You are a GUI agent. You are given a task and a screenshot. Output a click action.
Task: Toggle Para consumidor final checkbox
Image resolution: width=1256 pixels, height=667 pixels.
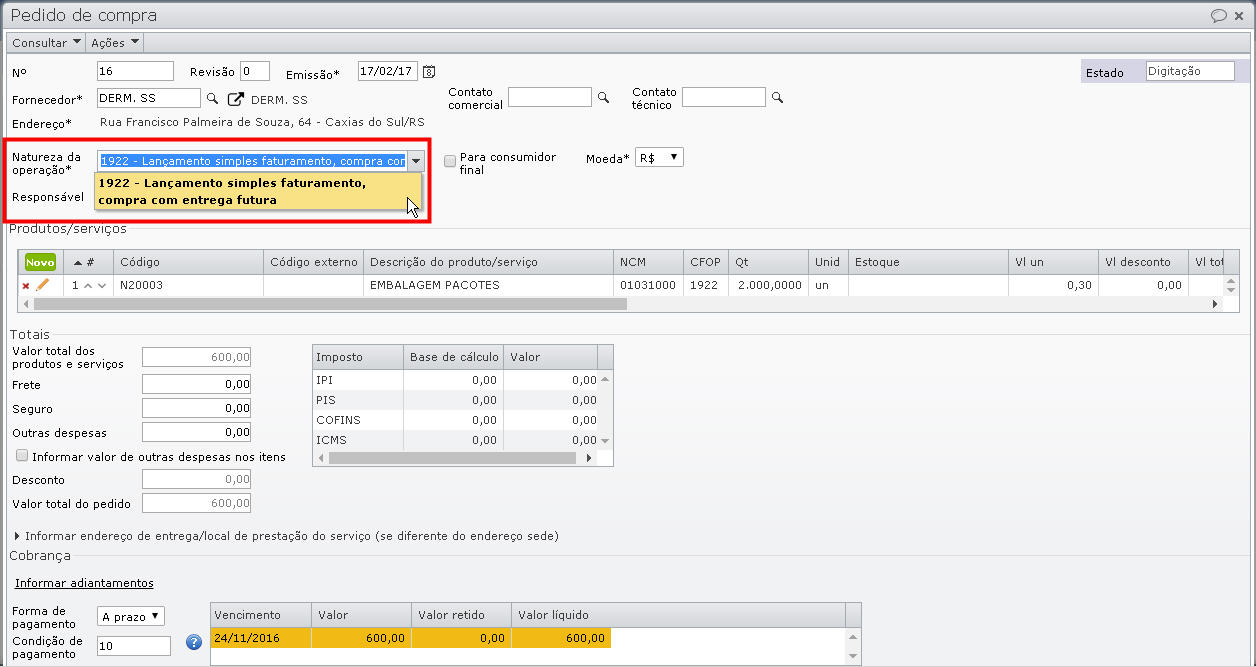coord(450,161)
